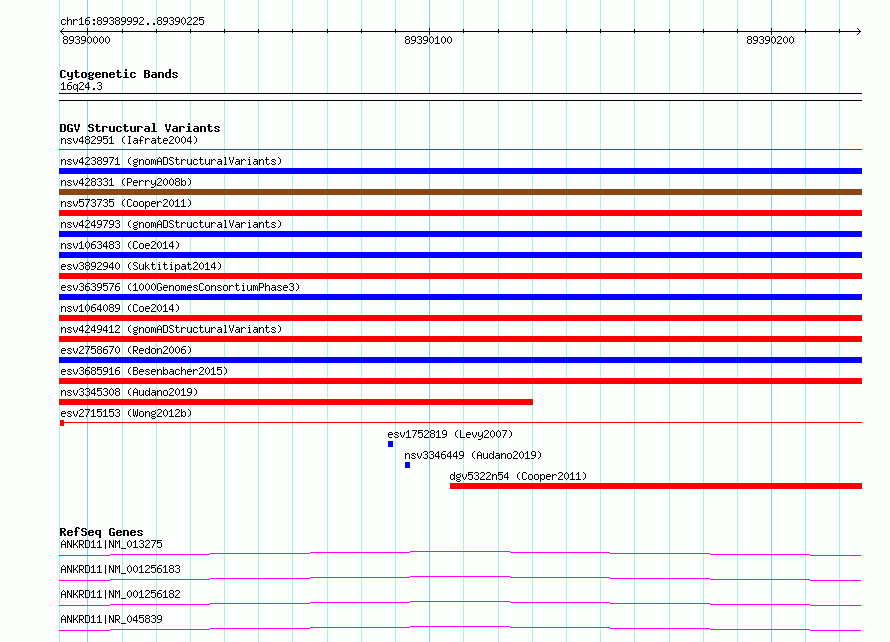The image size is (890, 642).
Task: Click the magenta ANKRD11 NM_013275 gene line
Action: (460, 553)
